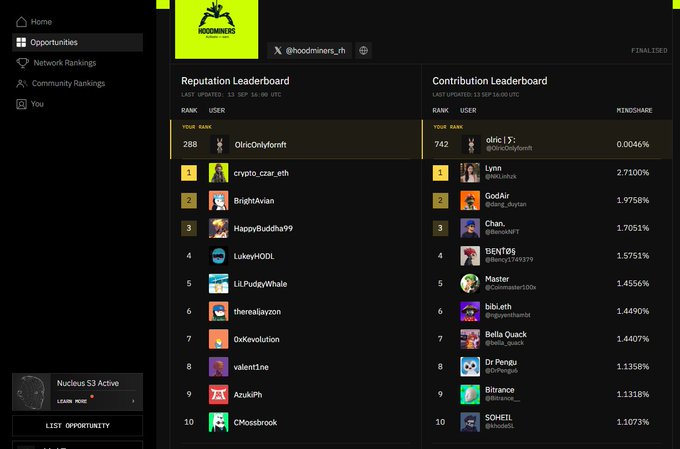Screen dimensions: 680x449
Task: Click Dr Pengu contributor name
Action: tap(501, 362)
